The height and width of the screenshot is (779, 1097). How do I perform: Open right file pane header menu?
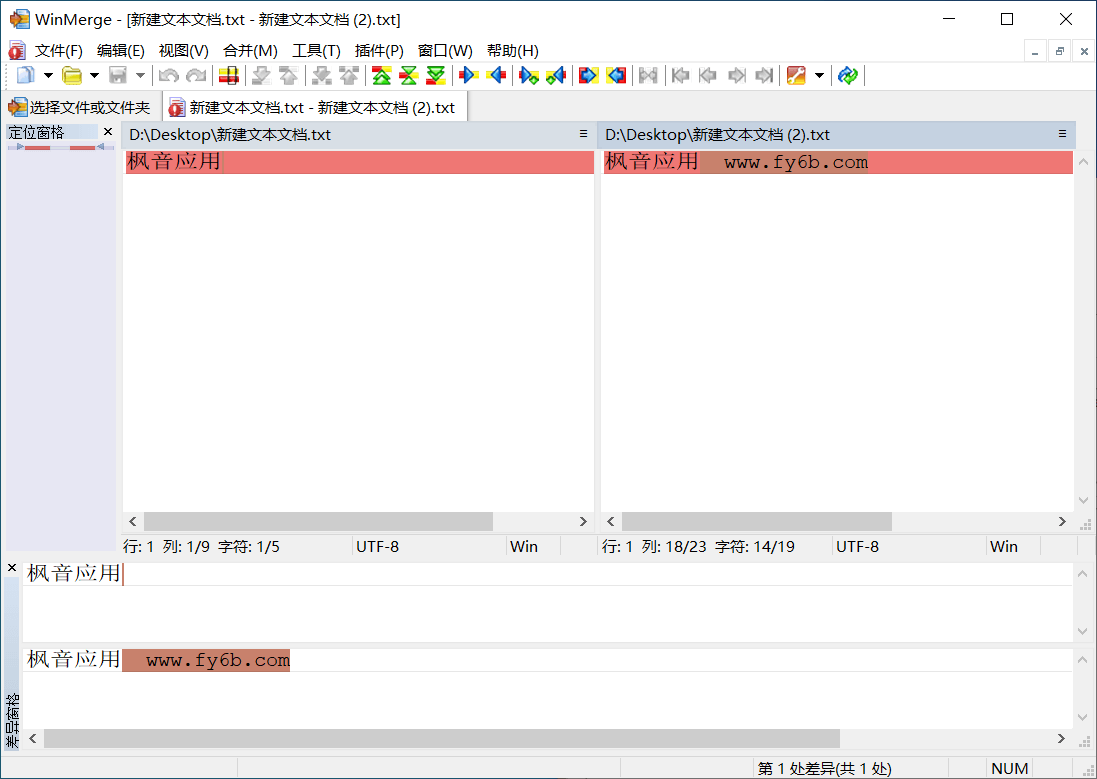coord(1062,134)
